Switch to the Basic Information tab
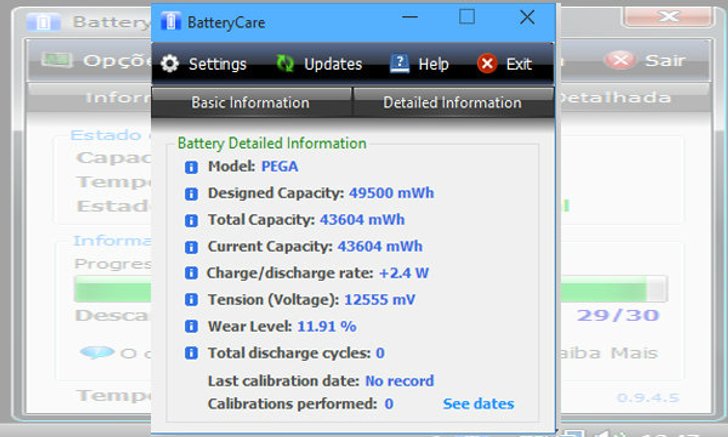Screen dimensions: 728x437 251,102
